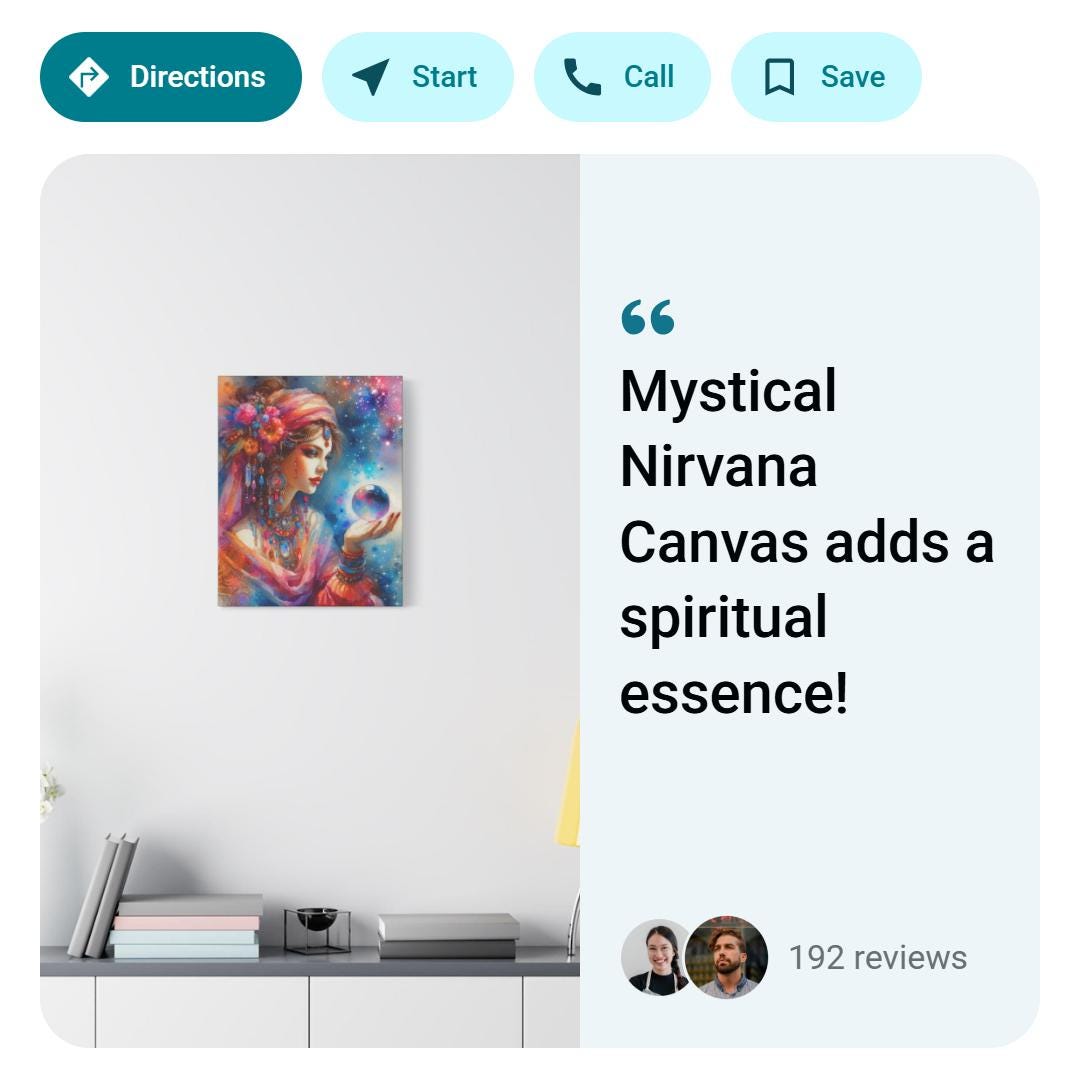Click the black bowl in the photo
1080x1080 pixels.
(317, 919)
